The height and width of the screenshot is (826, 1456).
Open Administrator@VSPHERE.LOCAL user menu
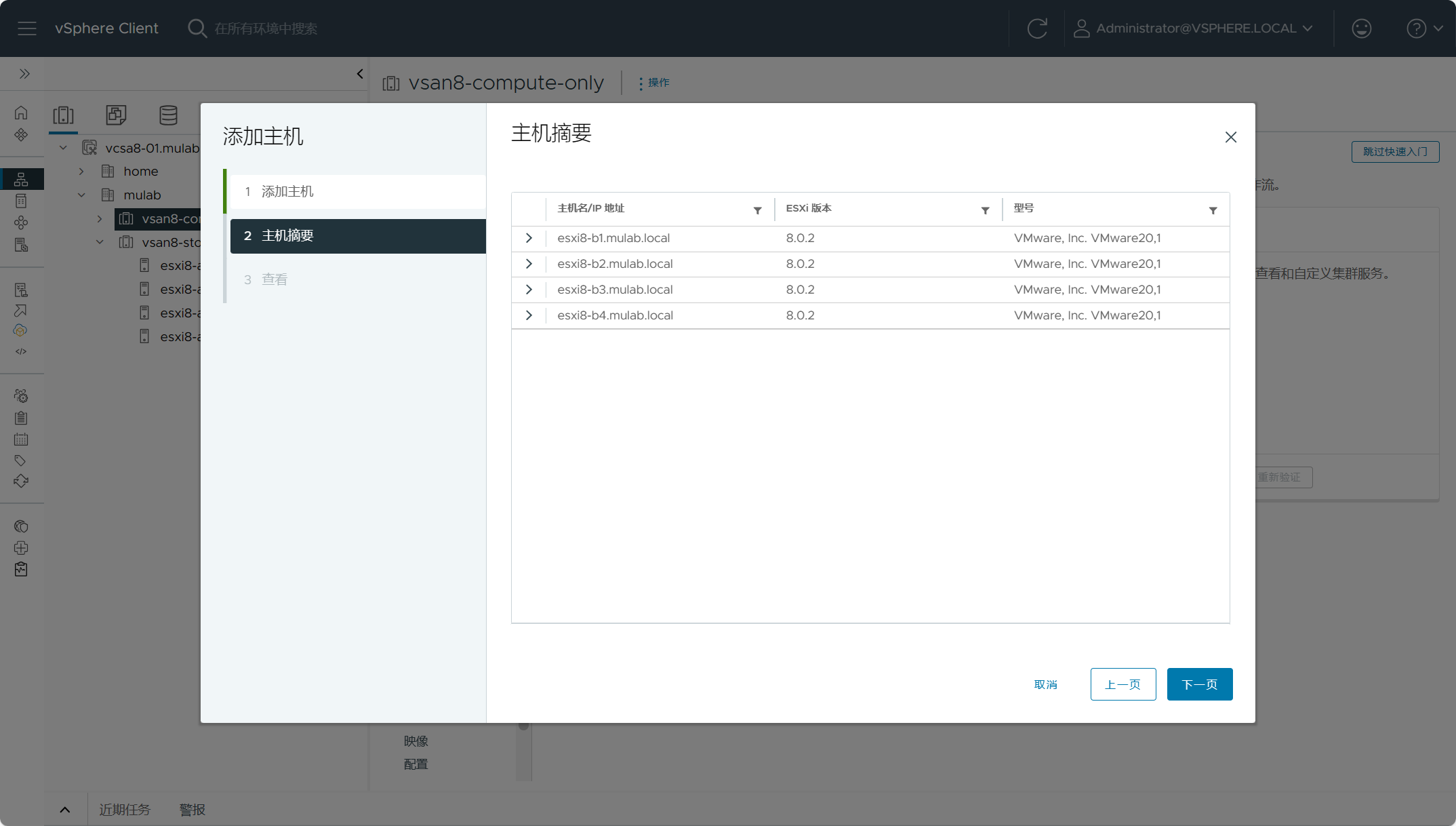1193,28
